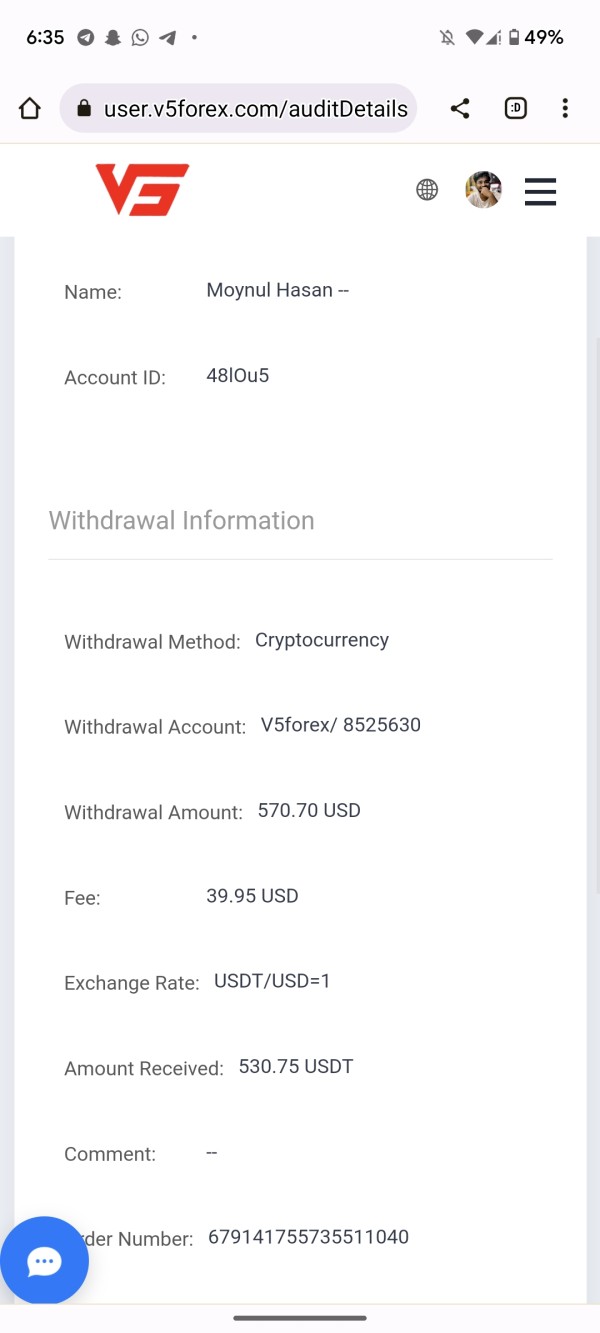Tap the WhatsApp notification icon in status bar
The width and height of the screenshot is (600, 1333).
click(140, 37)
